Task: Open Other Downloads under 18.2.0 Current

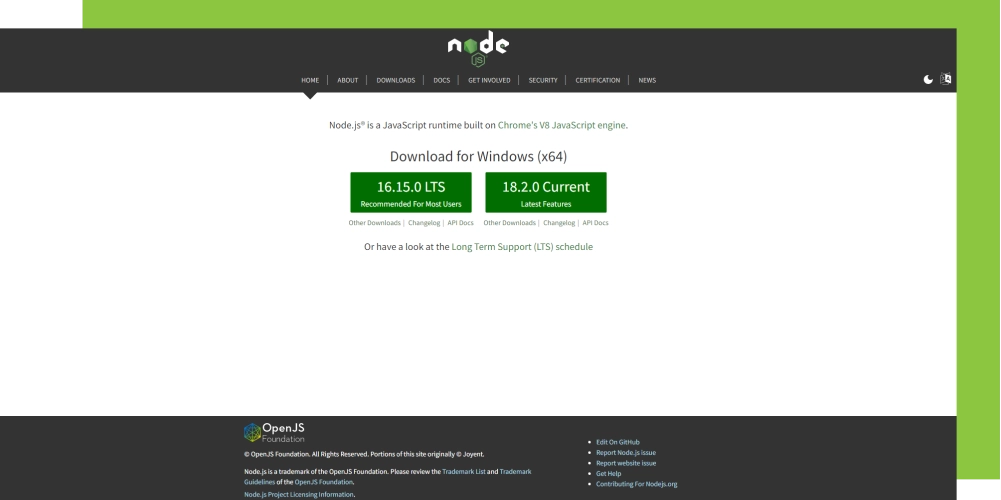Action: pos(509,223)
